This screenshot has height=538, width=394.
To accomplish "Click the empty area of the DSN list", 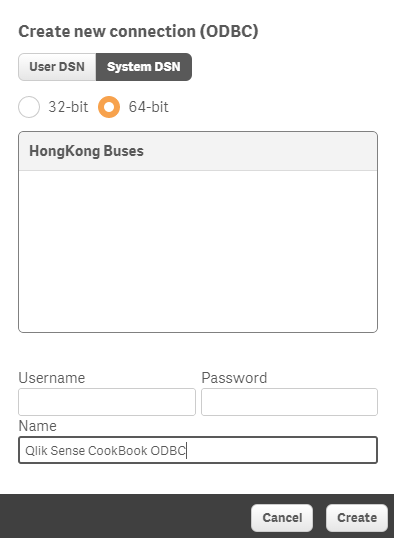I will 198,251.
